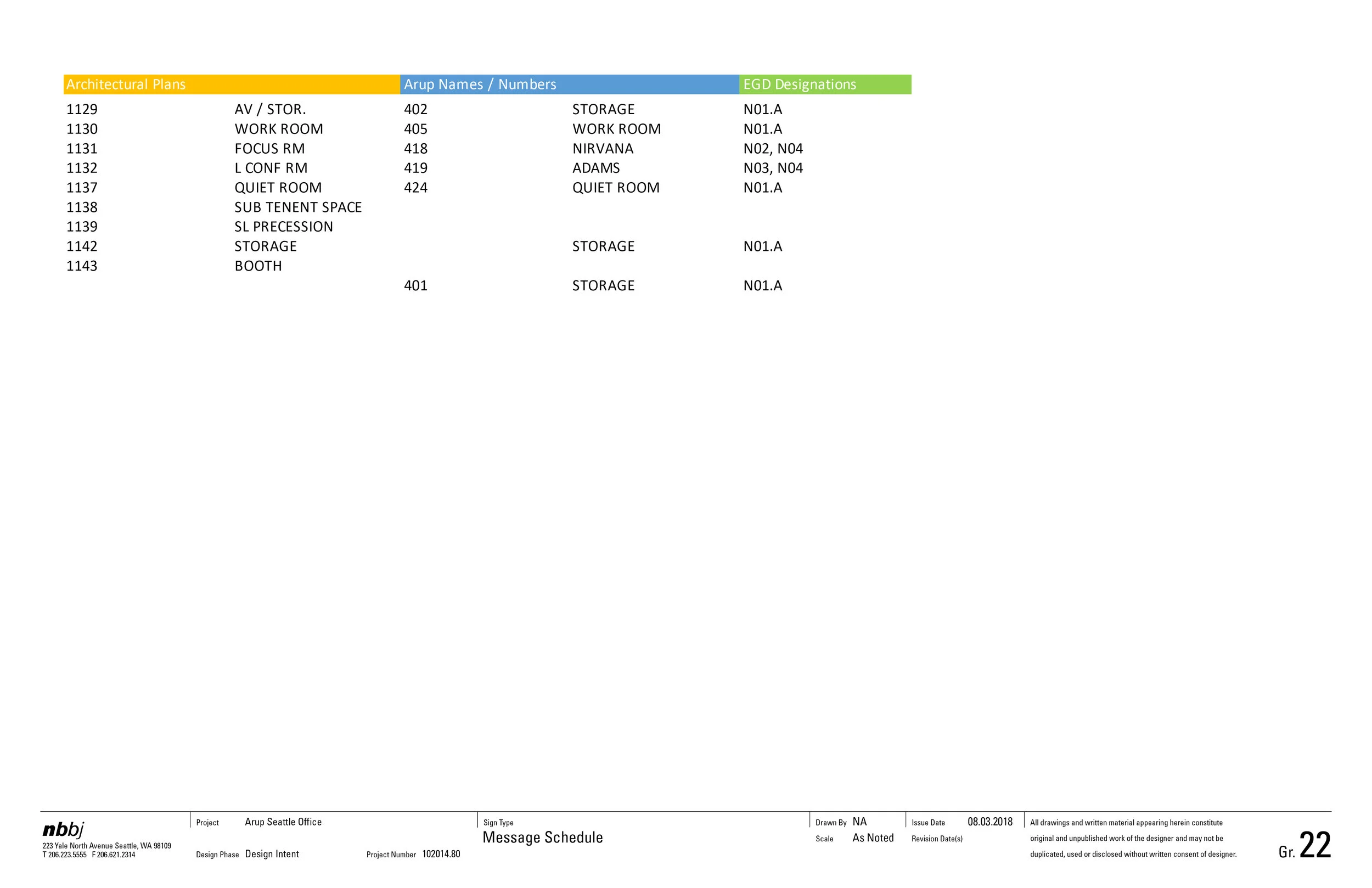Screen dimensions: 1372x888
Task: Select the fax number F 206.621.2314
Action: click(114, 855)
